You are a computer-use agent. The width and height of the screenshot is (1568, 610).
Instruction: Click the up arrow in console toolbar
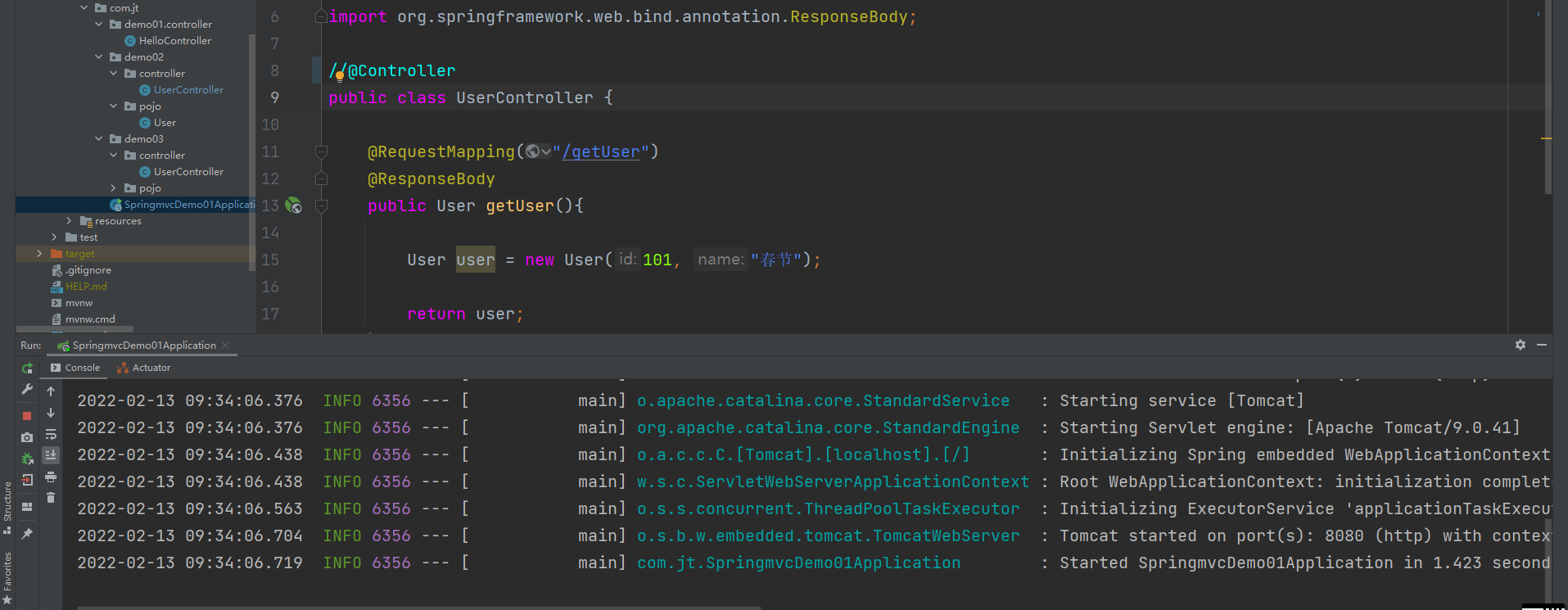point(51,391)
